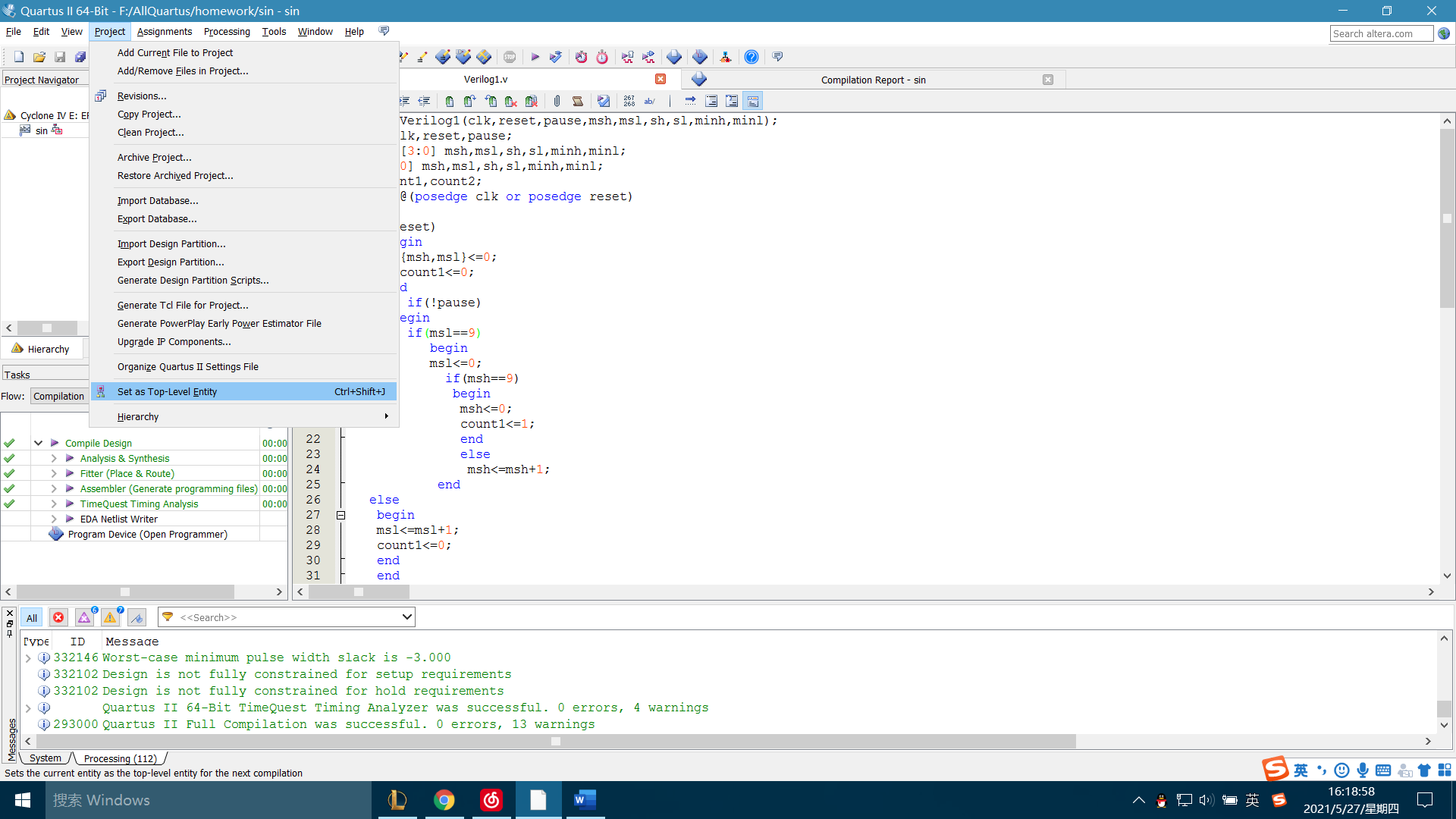The image size is (1456, 819).
Task: Expand the Fitter (Place & Route) task
Action: coord(54,474)
